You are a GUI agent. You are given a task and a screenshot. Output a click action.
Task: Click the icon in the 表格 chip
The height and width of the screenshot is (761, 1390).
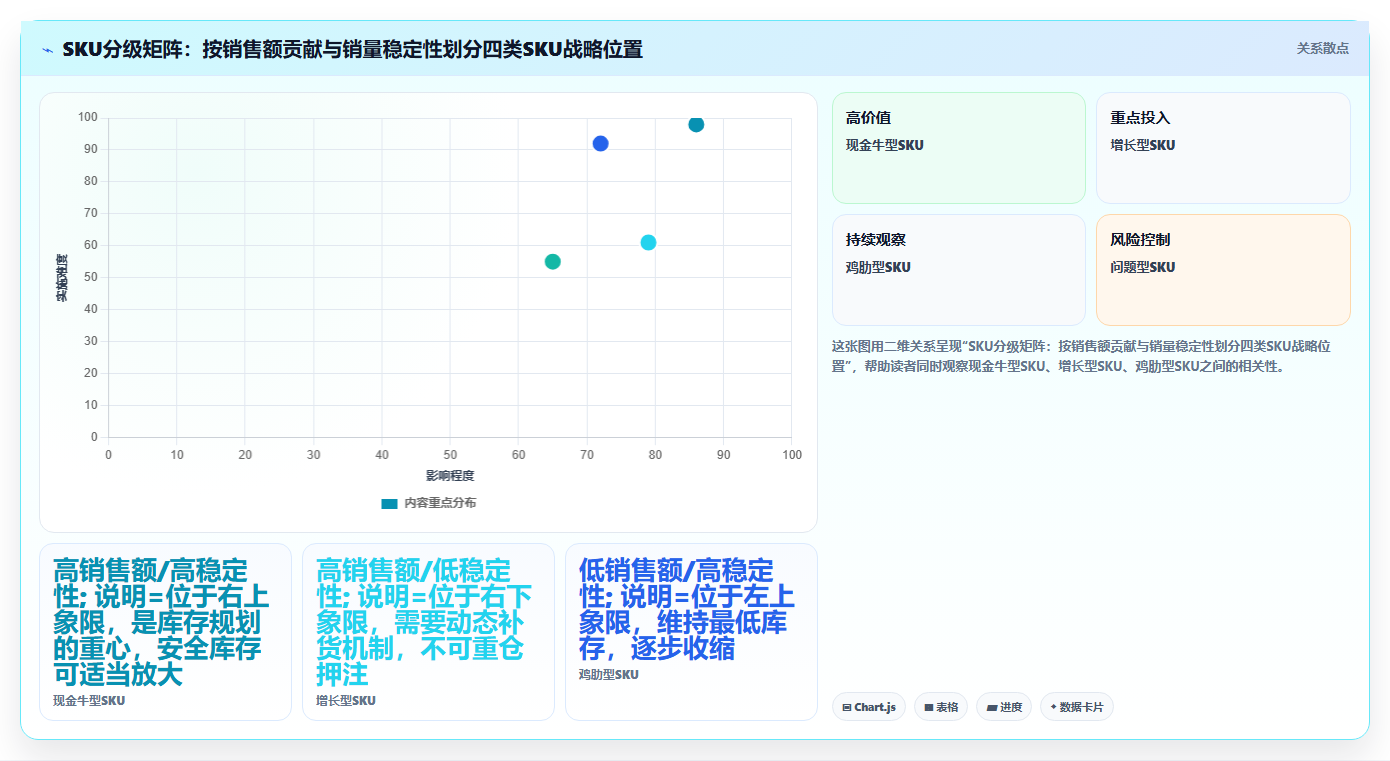pyautogui.click(x=929, y=708)
